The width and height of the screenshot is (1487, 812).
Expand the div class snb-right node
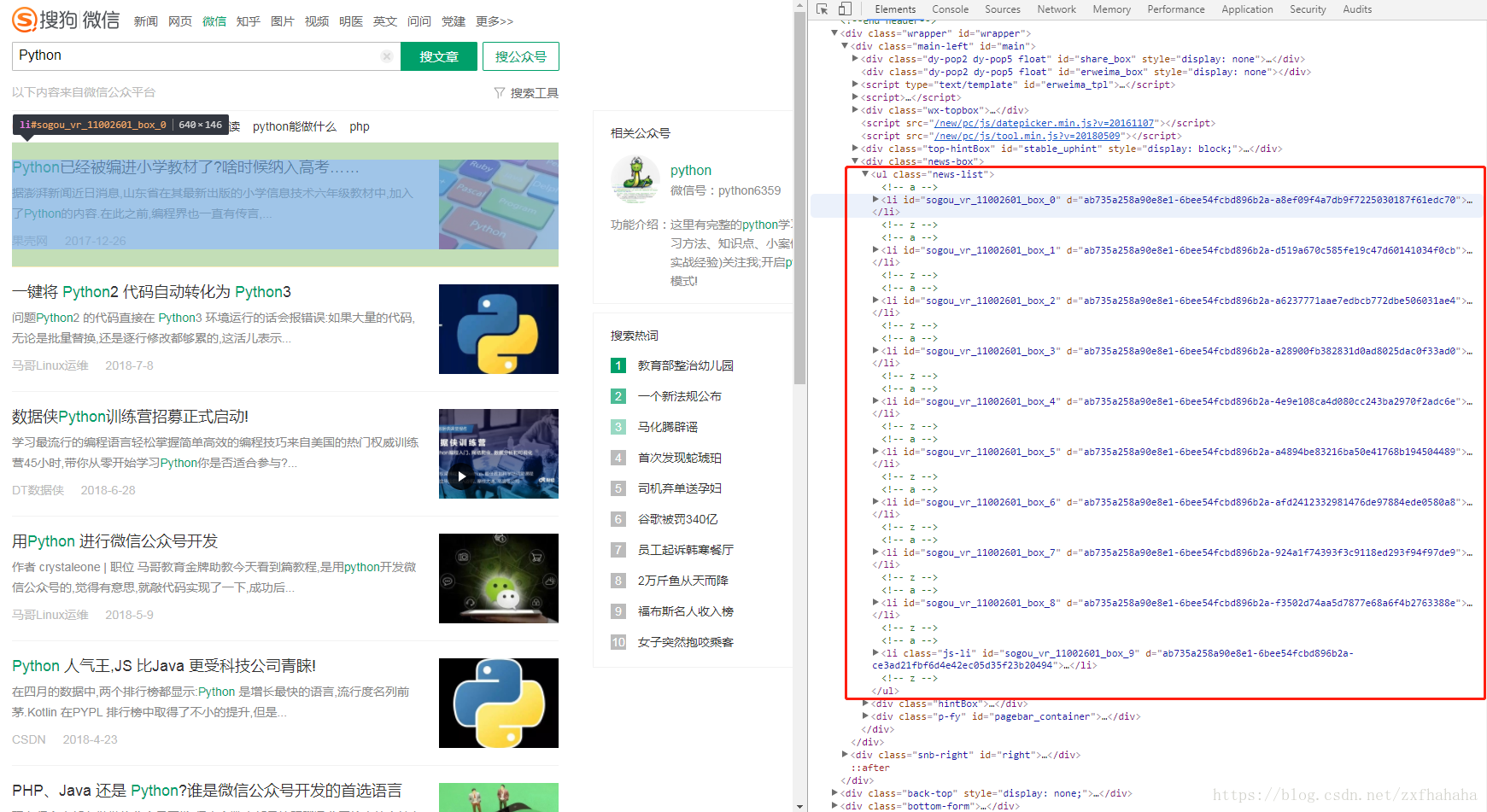(x=845, y=755)
